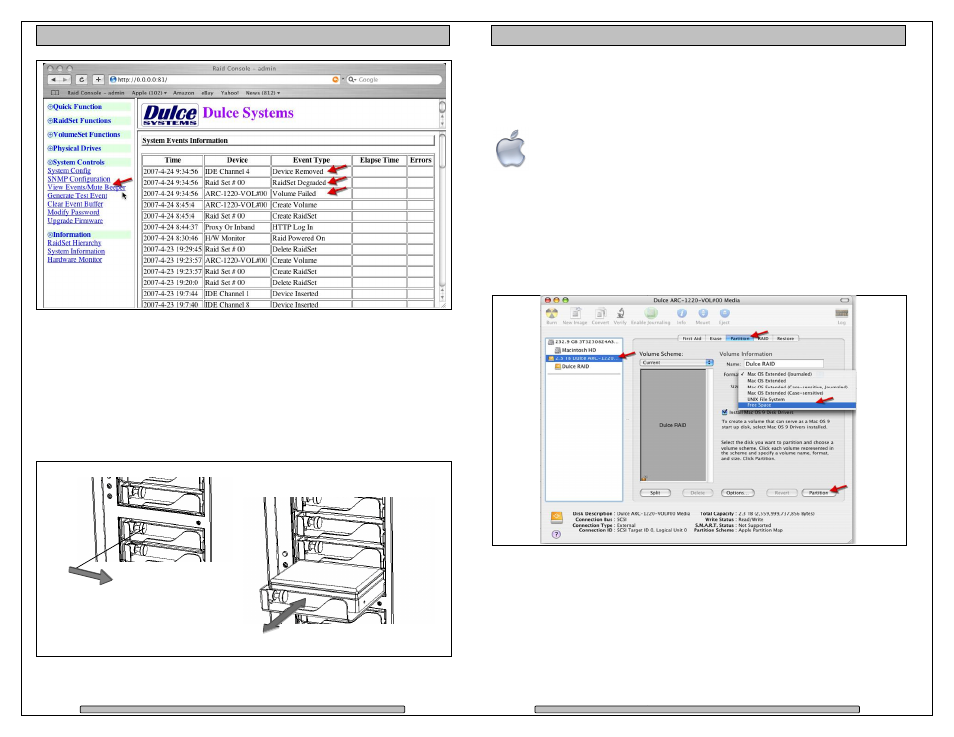
Task: Click the Dulce Systems logo image
Action: 170,114
